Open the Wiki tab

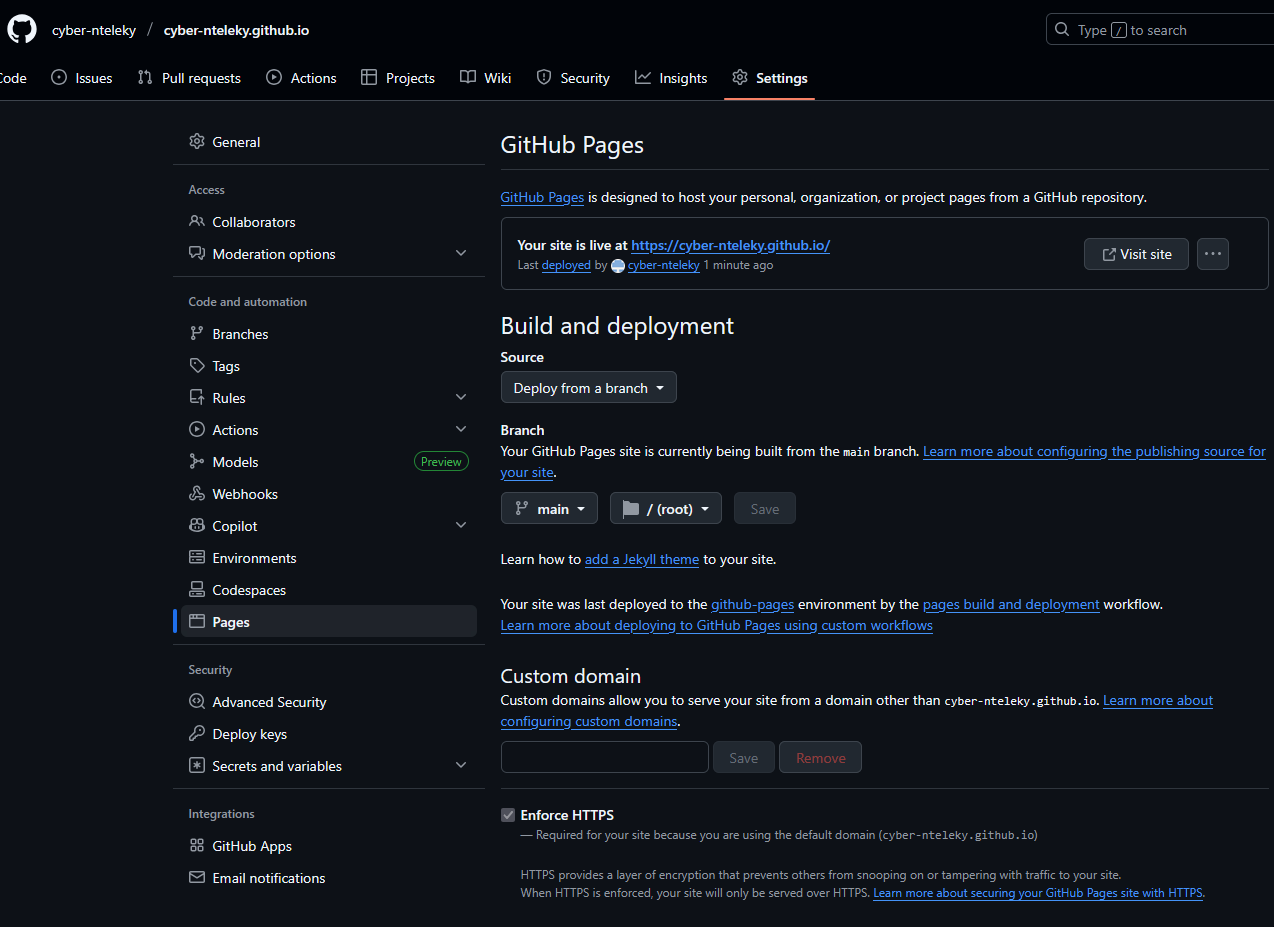coord(485,78)
